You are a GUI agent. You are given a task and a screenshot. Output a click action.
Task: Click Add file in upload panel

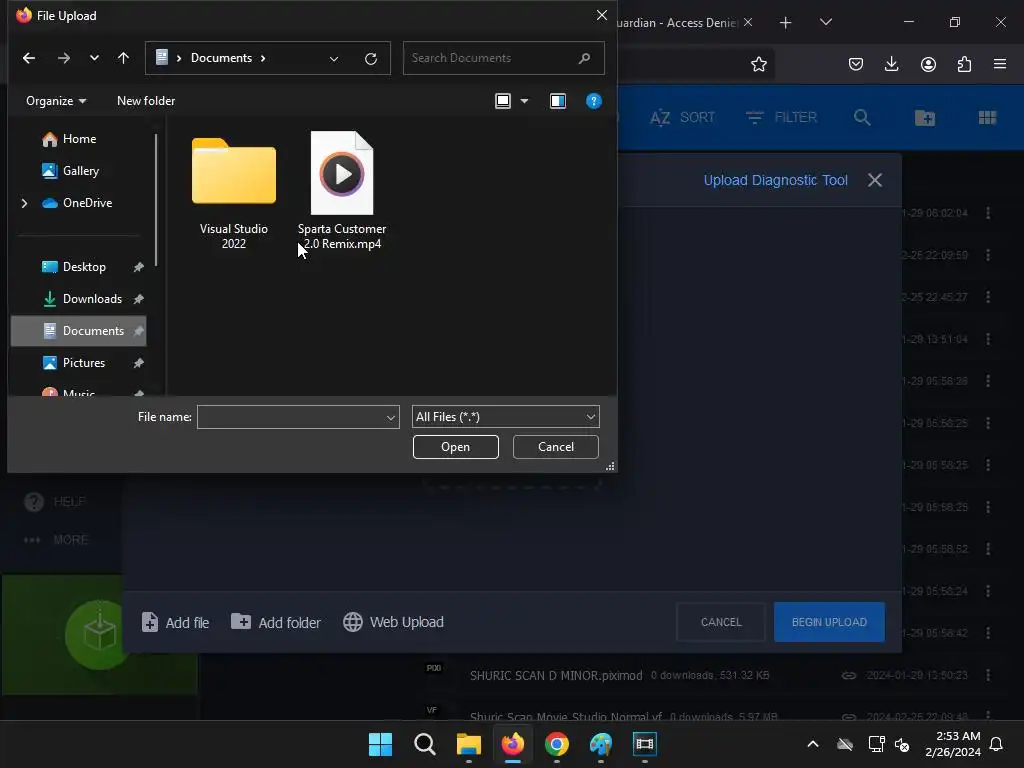click(175, 622)
